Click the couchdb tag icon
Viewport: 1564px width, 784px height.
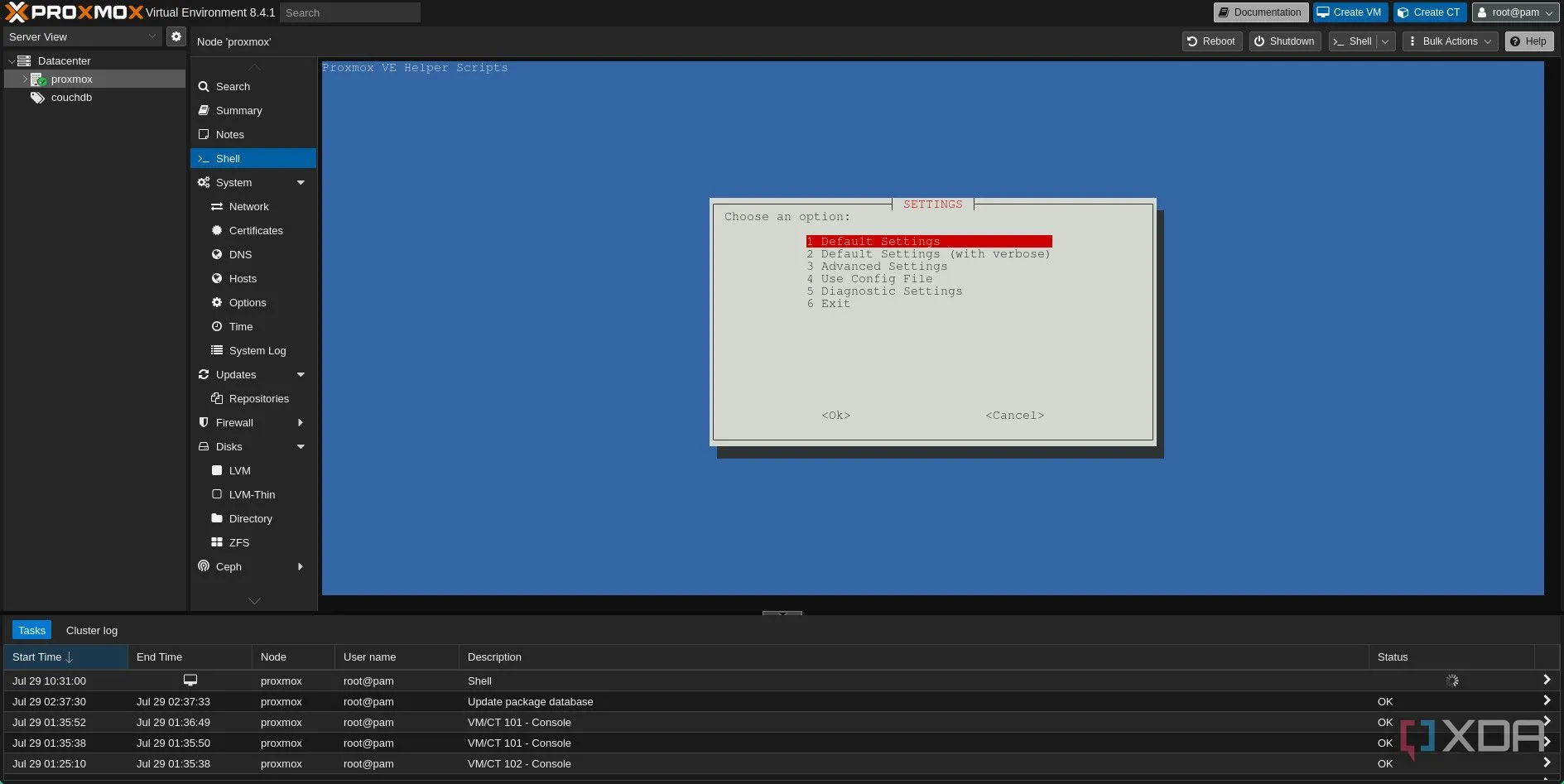point(37,98)
